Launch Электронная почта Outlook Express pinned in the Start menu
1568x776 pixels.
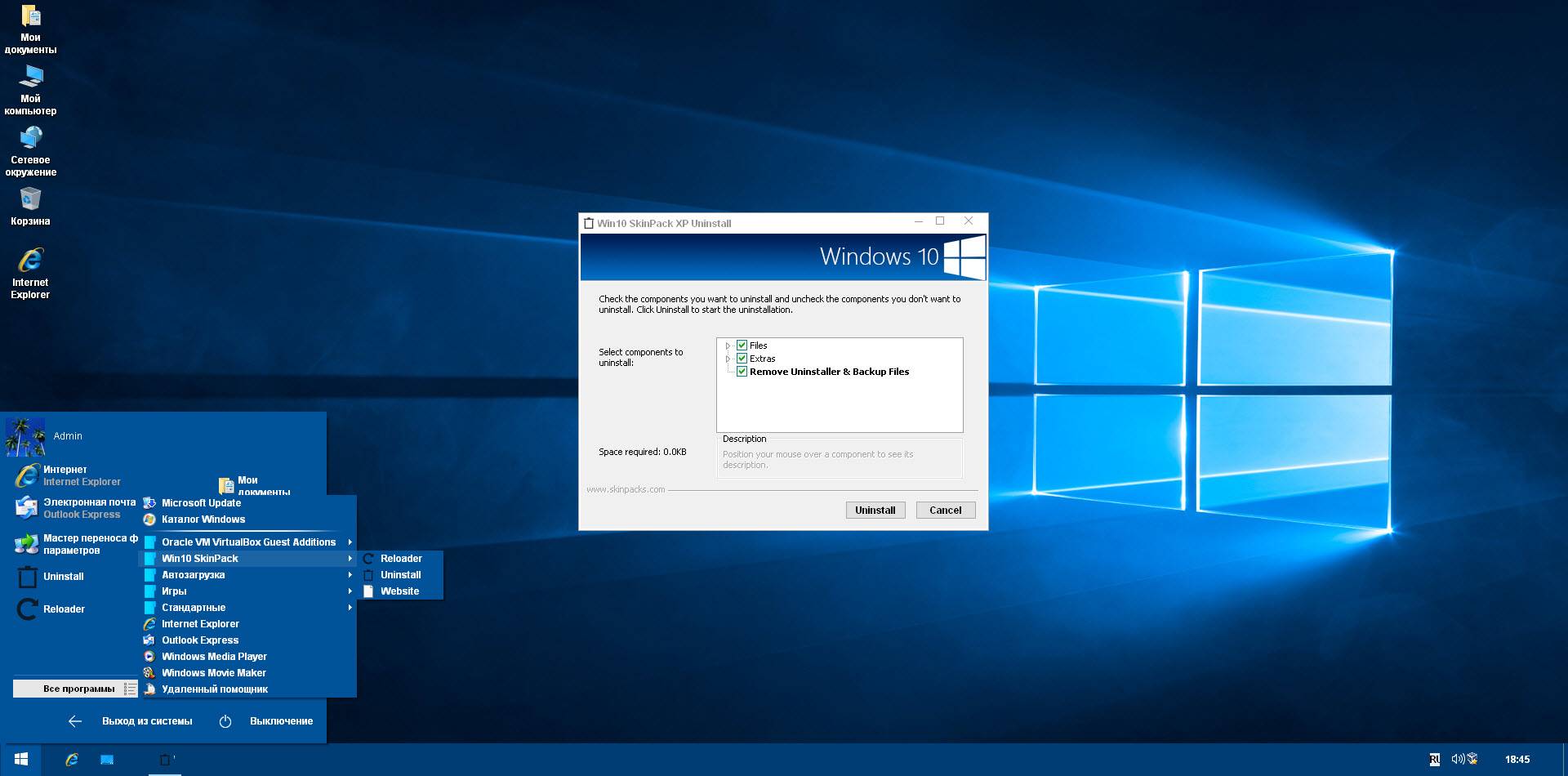click(75, 508)
